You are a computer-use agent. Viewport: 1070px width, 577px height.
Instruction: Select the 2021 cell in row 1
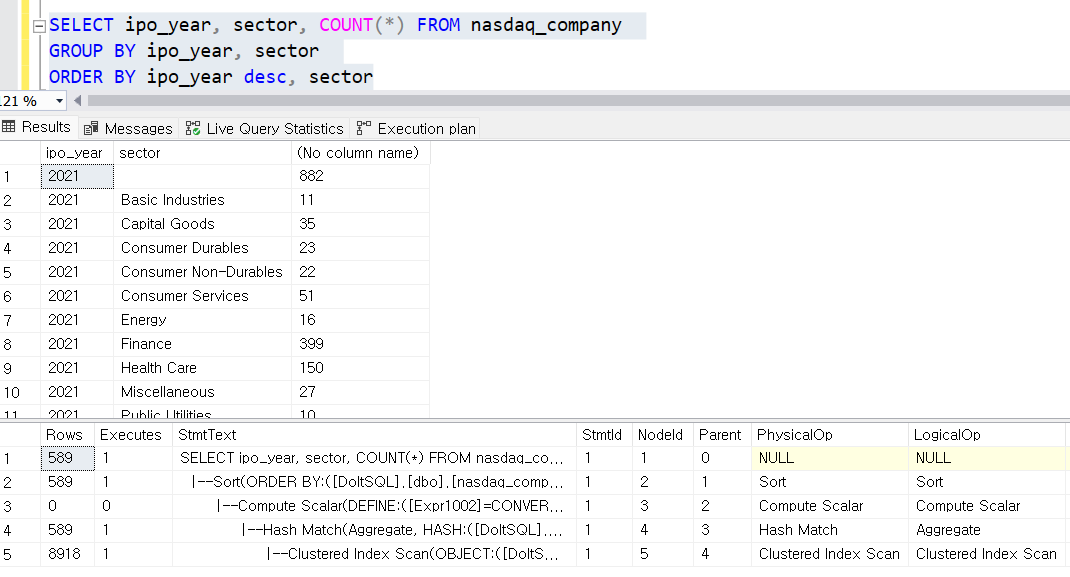pos(77,176)
